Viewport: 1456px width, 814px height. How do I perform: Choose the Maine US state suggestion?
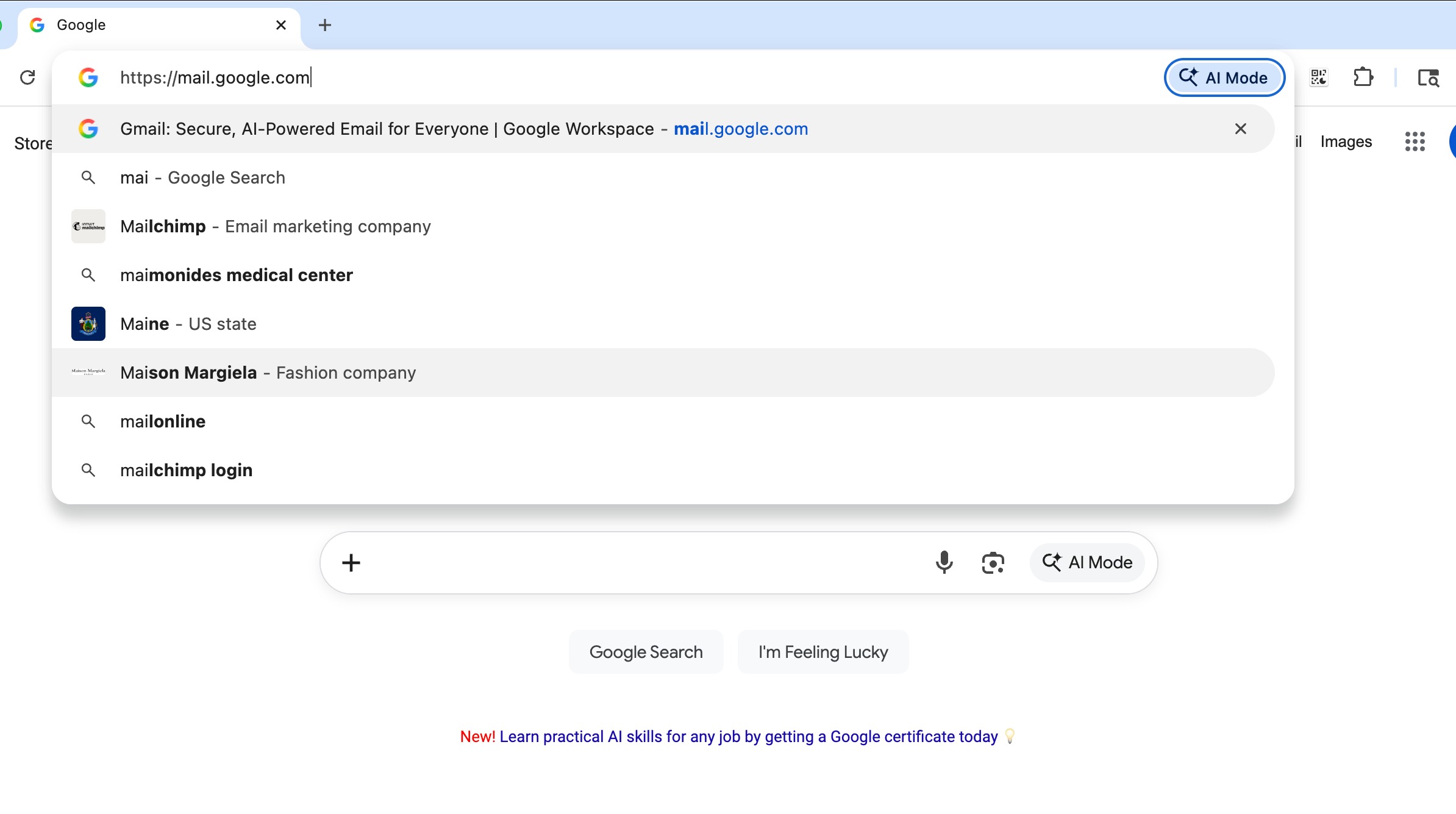(663, 324)
